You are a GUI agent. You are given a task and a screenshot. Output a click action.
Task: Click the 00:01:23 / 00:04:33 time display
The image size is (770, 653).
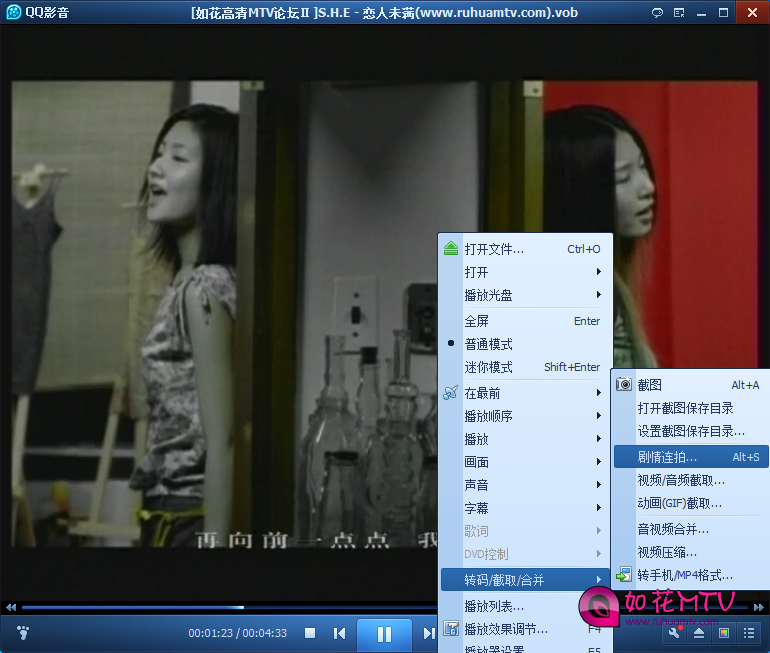click(237, 633)
